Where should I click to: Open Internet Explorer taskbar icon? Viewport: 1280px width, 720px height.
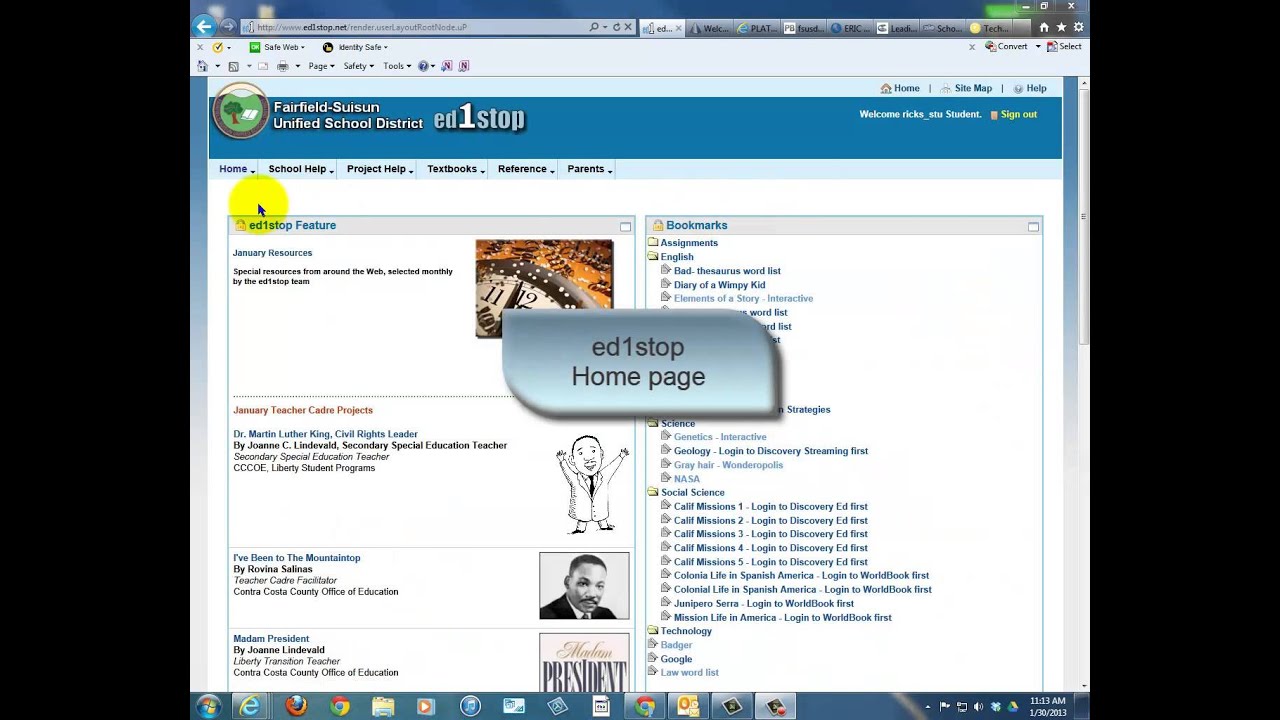(250, 706)
